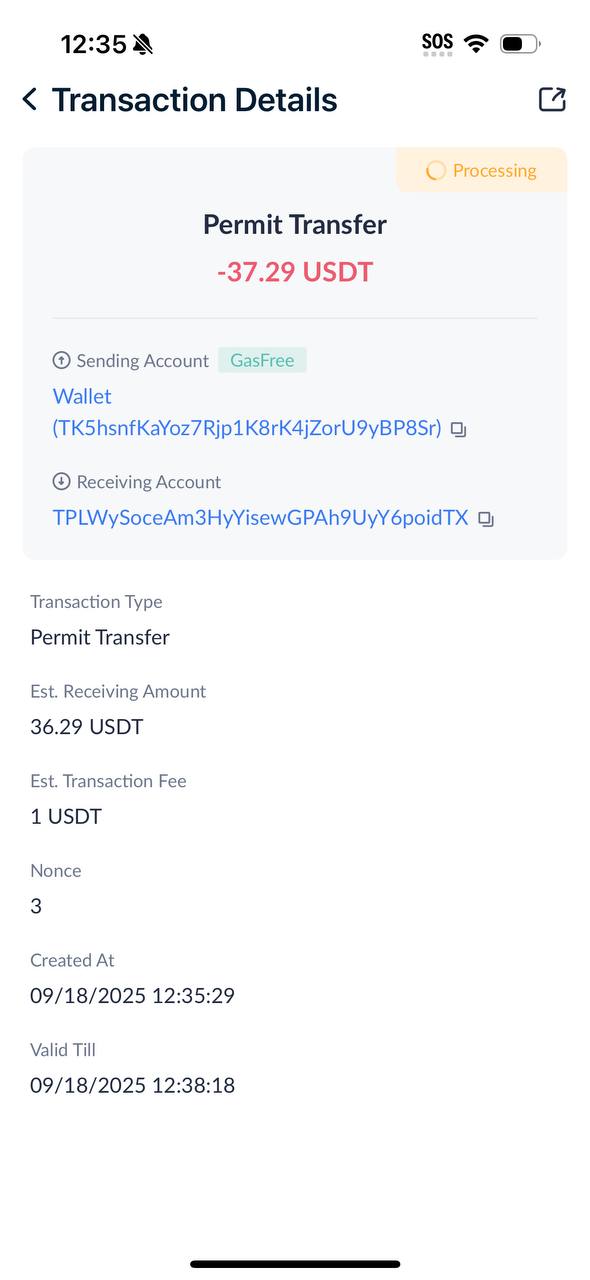Tap the home indicator bar
Image resolution: width=590 pixels, height=1280 pixels.
pyautogui.click(x=295, y=1264)
